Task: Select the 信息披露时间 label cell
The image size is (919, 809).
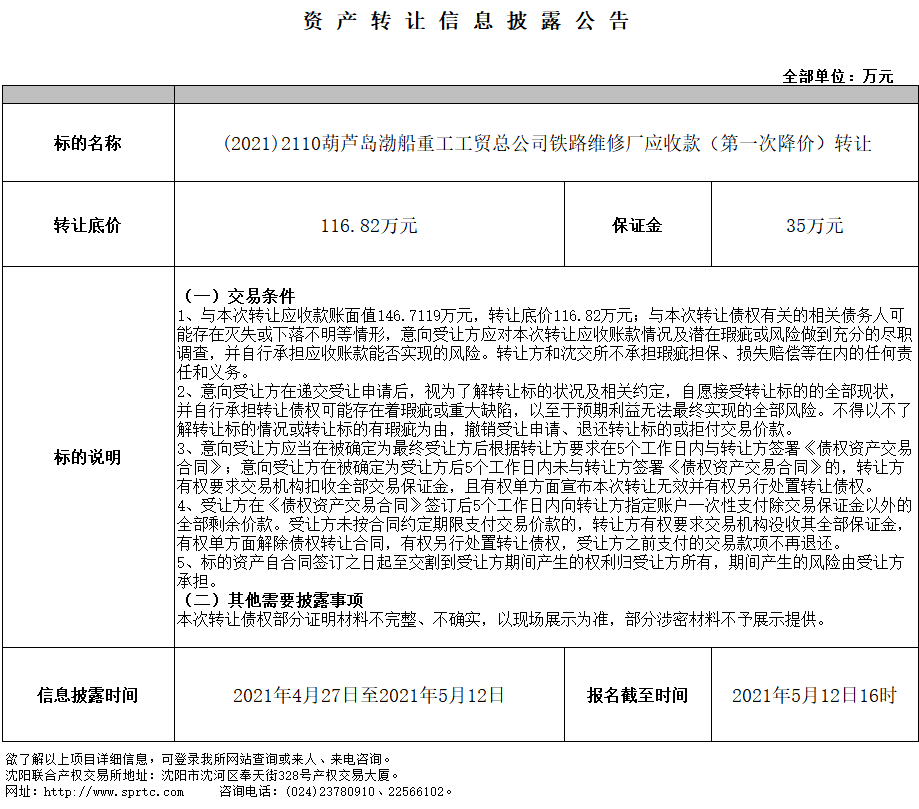Action: [x=88, y=695]
